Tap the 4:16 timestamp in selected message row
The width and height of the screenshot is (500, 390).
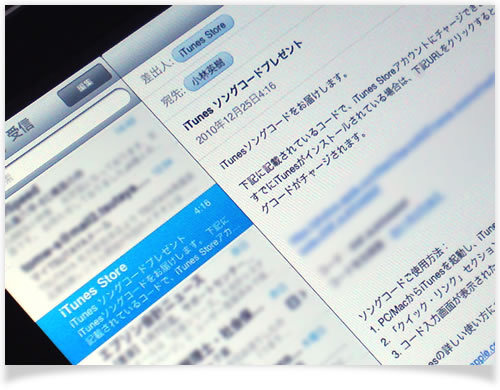click(203, 206)
